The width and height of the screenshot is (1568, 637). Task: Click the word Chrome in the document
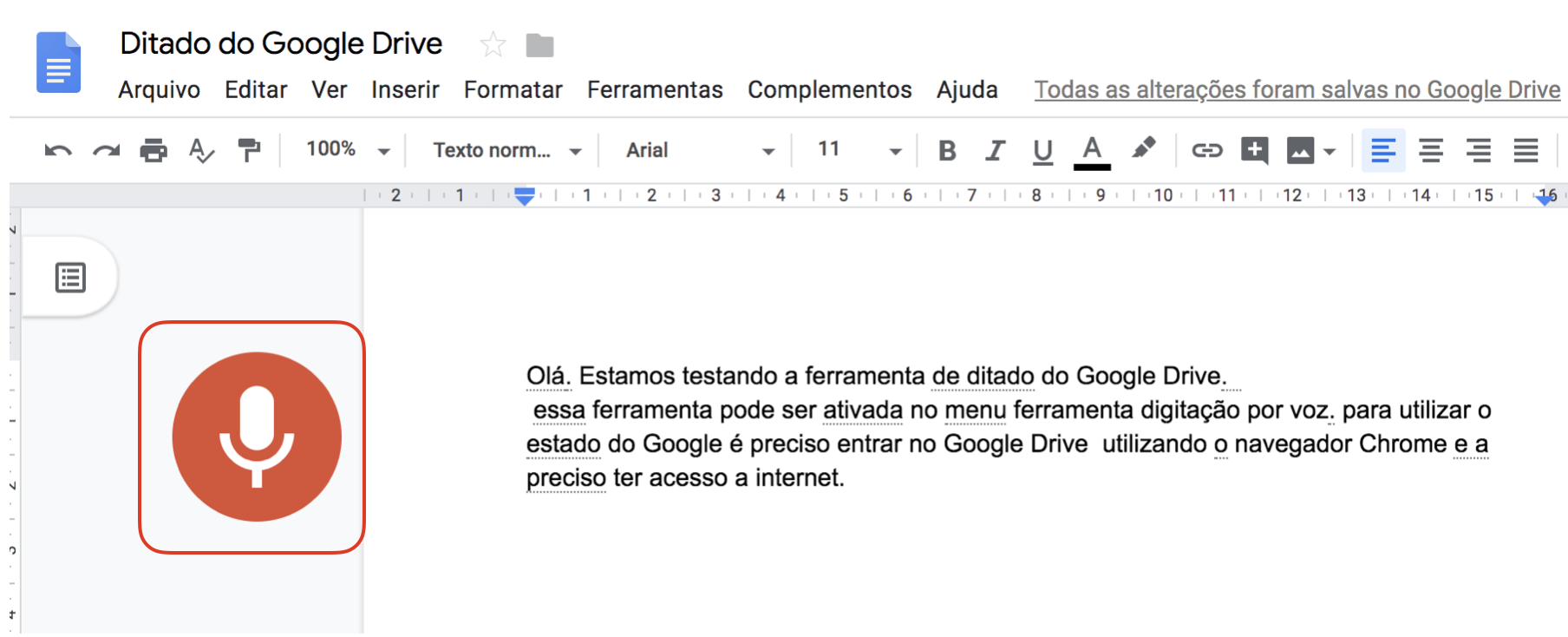tap(1403, 443)
